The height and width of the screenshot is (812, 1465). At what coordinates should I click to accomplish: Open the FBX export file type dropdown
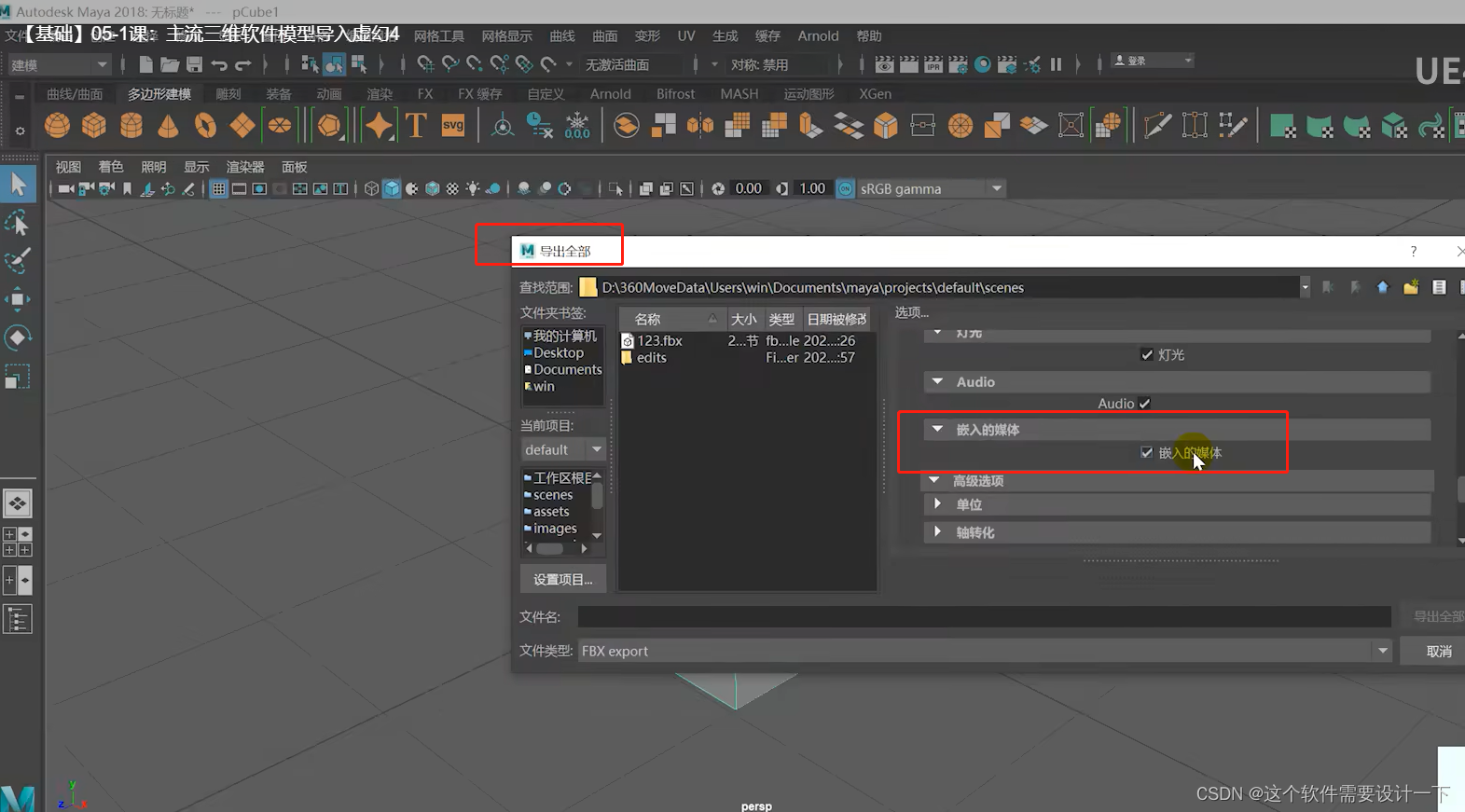986,651
